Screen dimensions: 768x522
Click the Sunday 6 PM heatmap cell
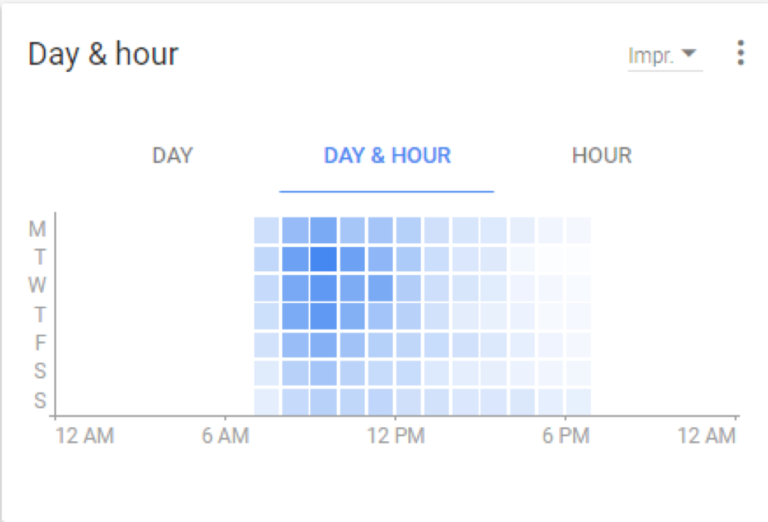(x=578, y=402)
